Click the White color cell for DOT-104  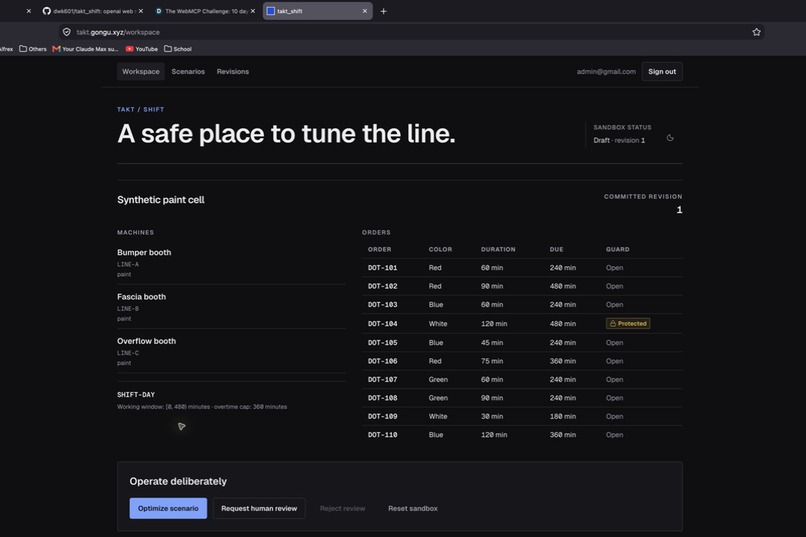[438, 324]
